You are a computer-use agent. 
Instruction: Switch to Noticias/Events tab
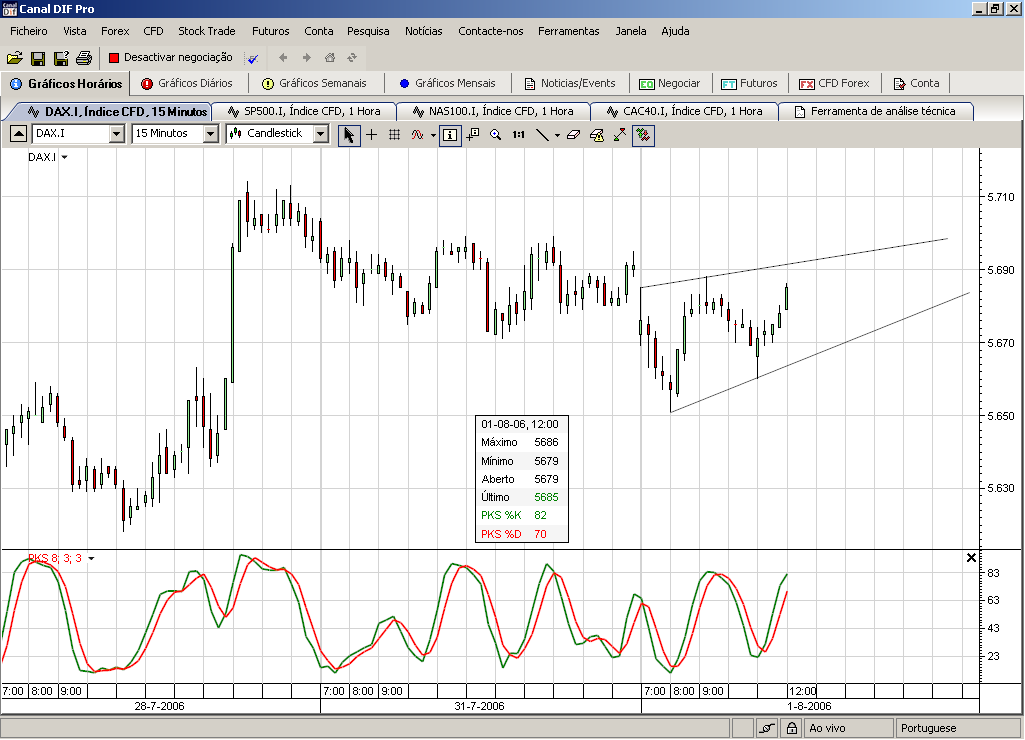(571, 84)
